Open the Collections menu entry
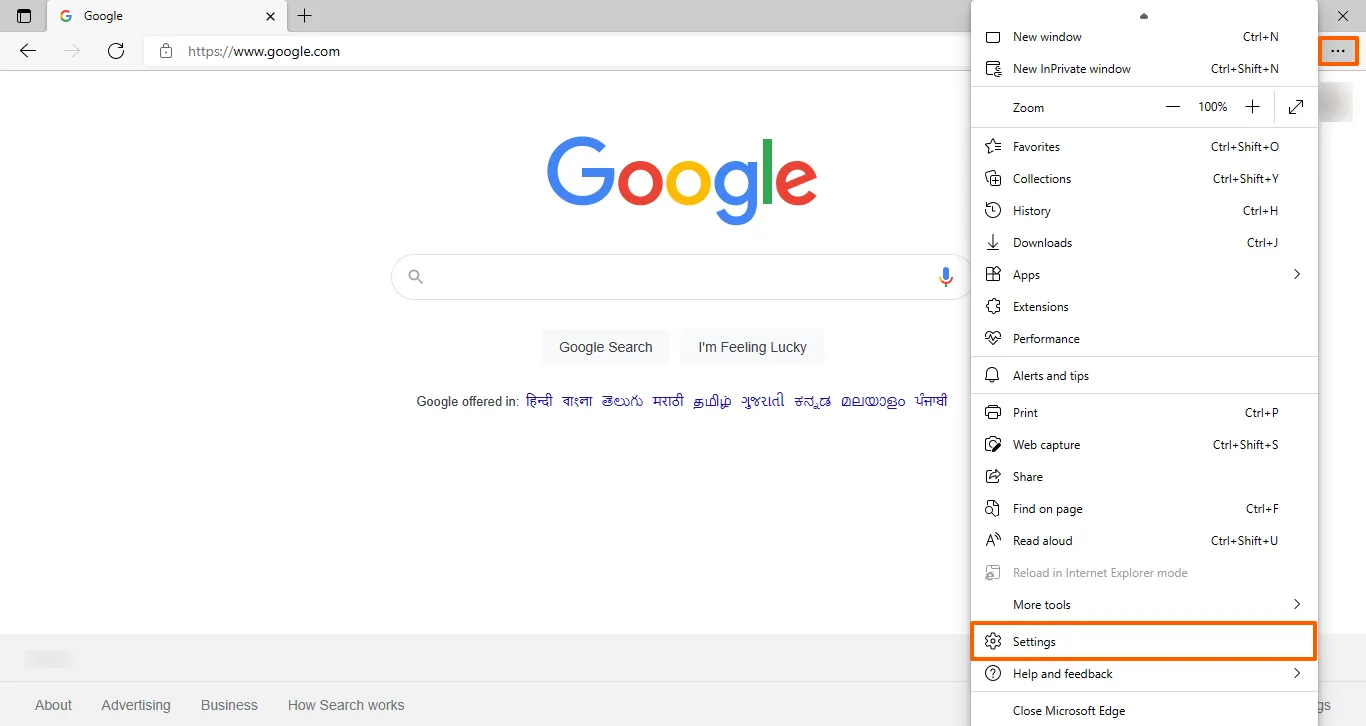This screenshot has height=726, width=1366. click(x=1144, y=179)
